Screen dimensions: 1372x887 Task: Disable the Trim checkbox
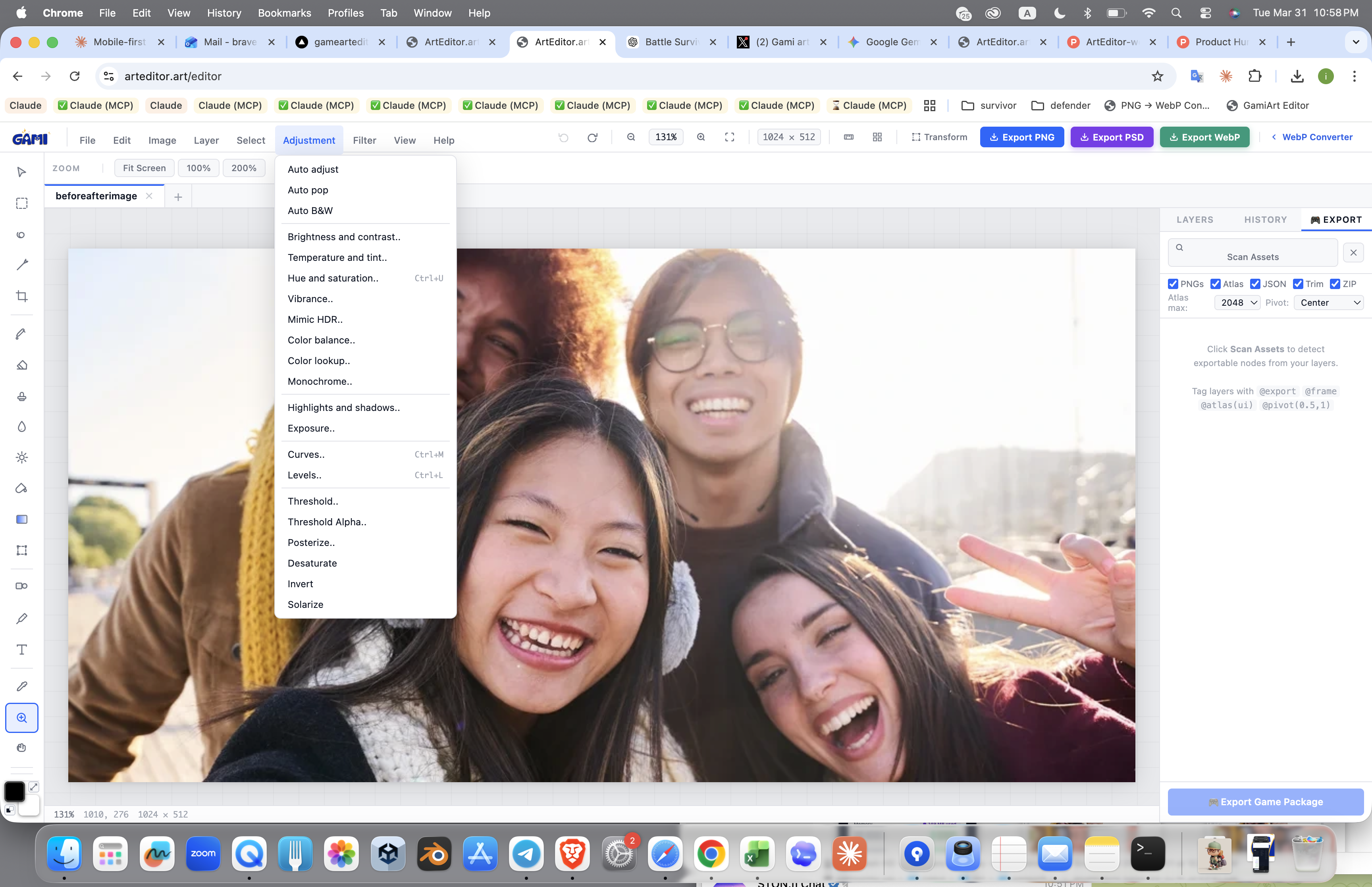tap(1299, 284)
